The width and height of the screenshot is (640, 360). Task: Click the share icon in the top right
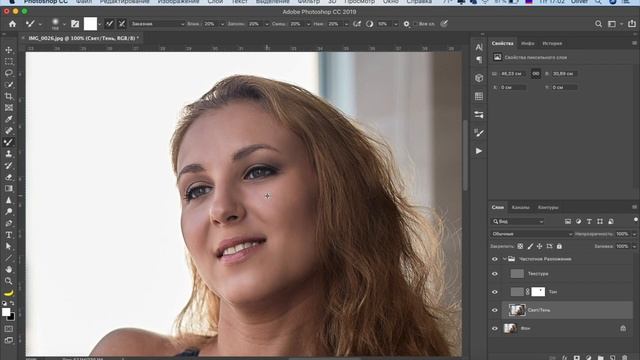click(632, 24)
